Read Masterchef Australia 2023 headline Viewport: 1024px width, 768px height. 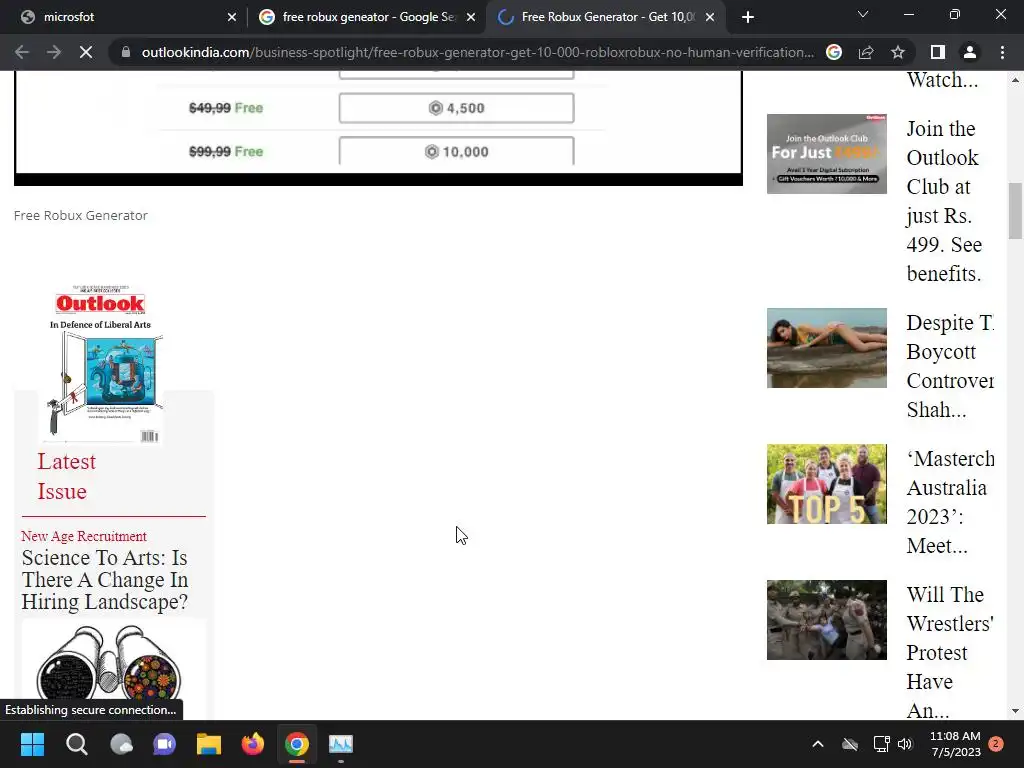point(950,502)
